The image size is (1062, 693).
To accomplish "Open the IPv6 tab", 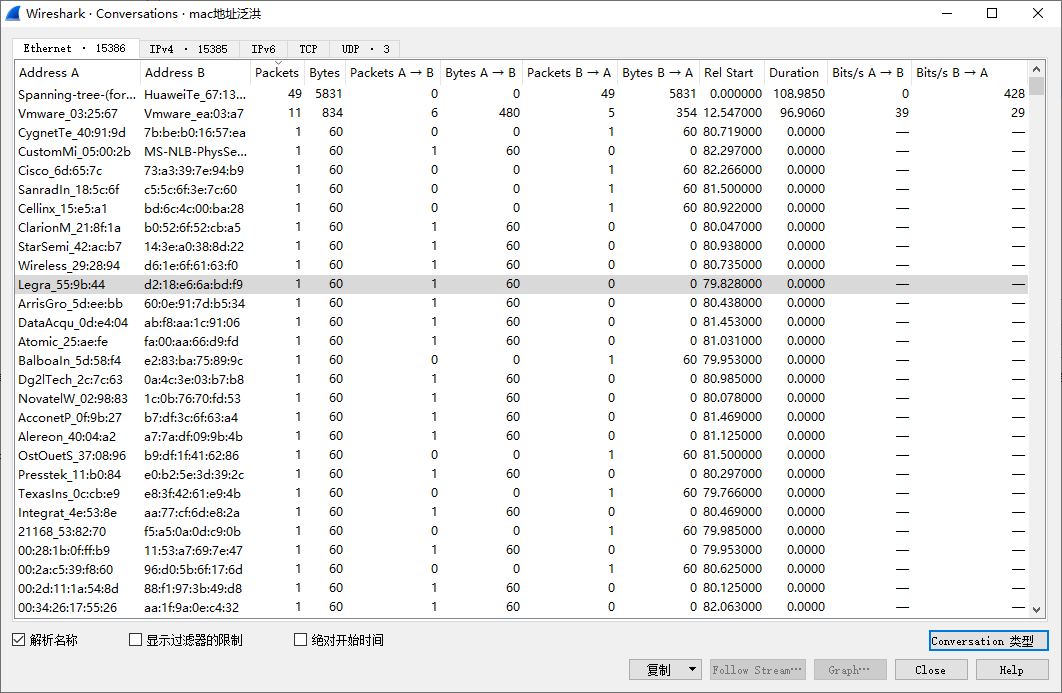I will [263, 49].
